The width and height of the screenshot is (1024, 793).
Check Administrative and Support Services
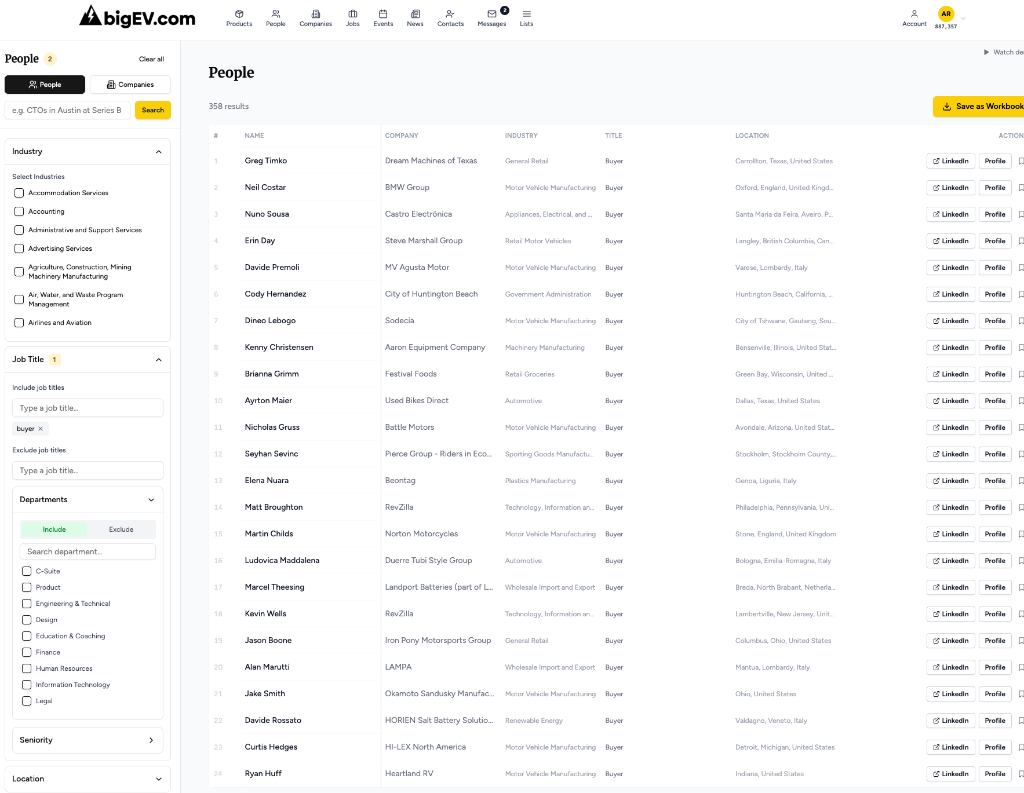(x=19, y=230)
